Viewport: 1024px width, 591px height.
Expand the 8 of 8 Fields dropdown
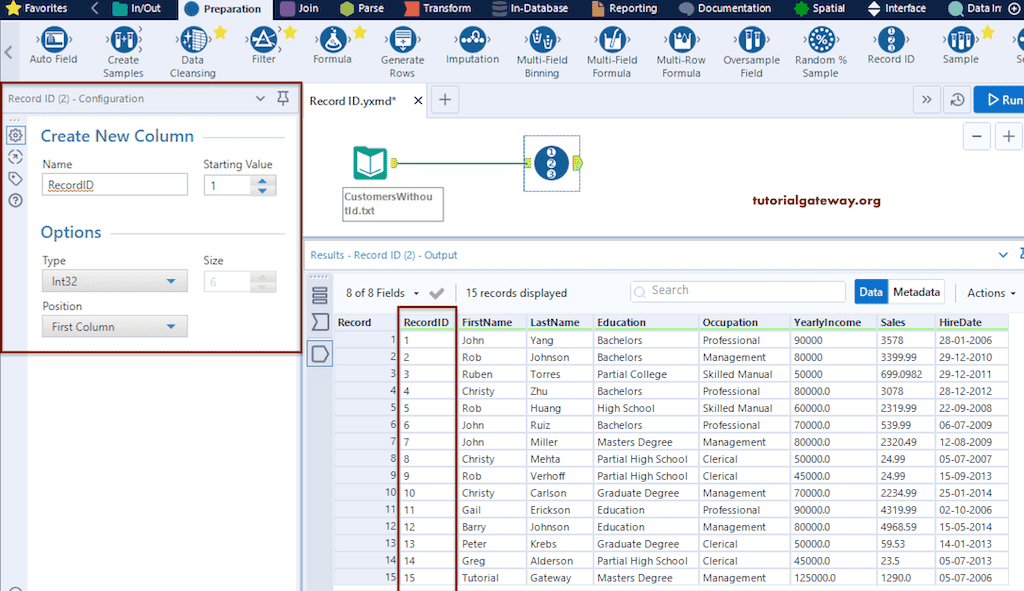(418, 292)
